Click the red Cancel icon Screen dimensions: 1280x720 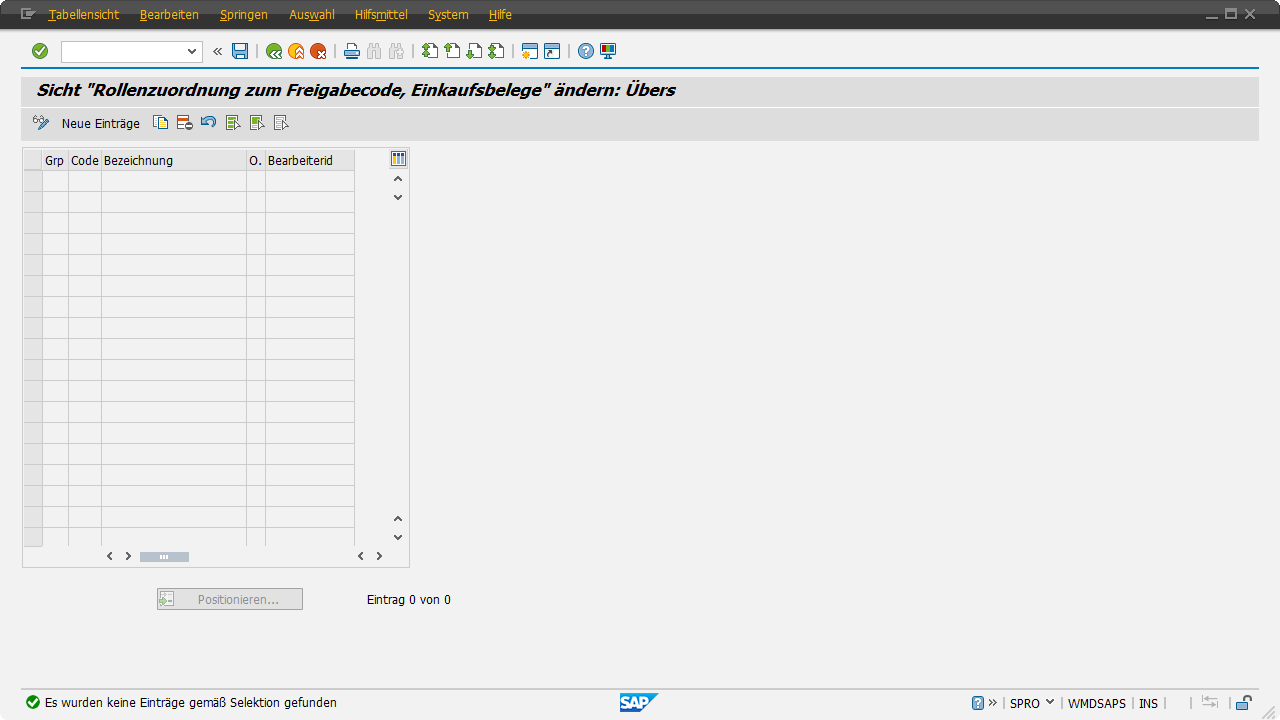[318, 51]
